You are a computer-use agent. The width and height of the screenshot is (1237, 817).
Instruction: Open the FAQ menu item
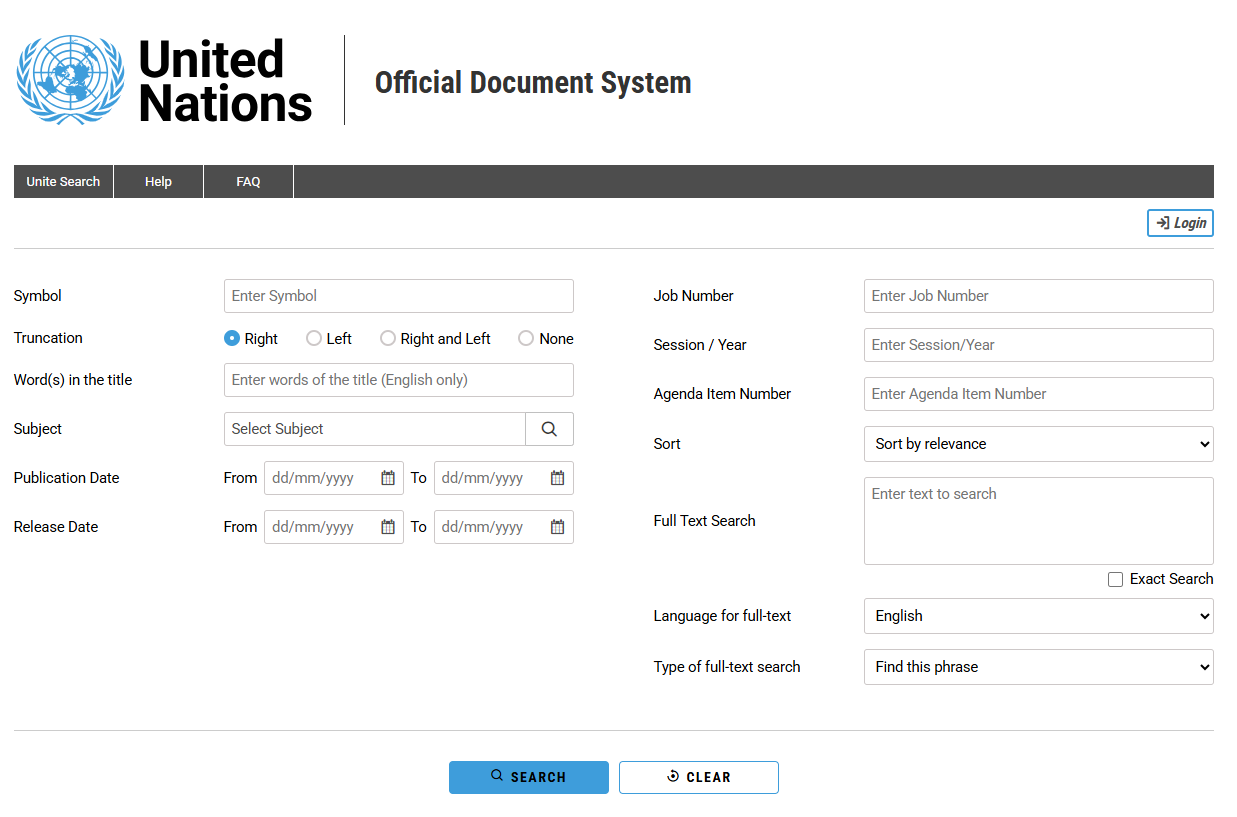coord(248,182)
